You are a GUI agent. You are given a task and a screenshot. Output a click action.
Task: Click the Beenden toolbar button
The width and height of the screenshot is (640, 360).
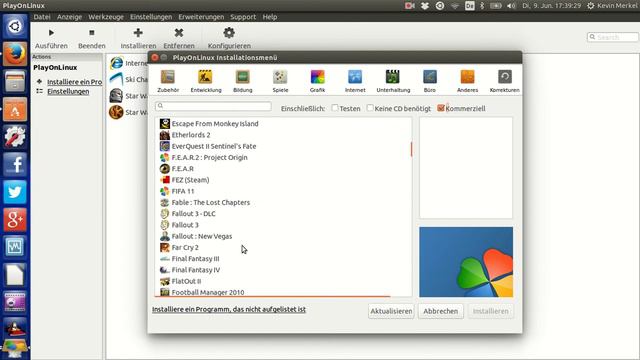(91, 38)
